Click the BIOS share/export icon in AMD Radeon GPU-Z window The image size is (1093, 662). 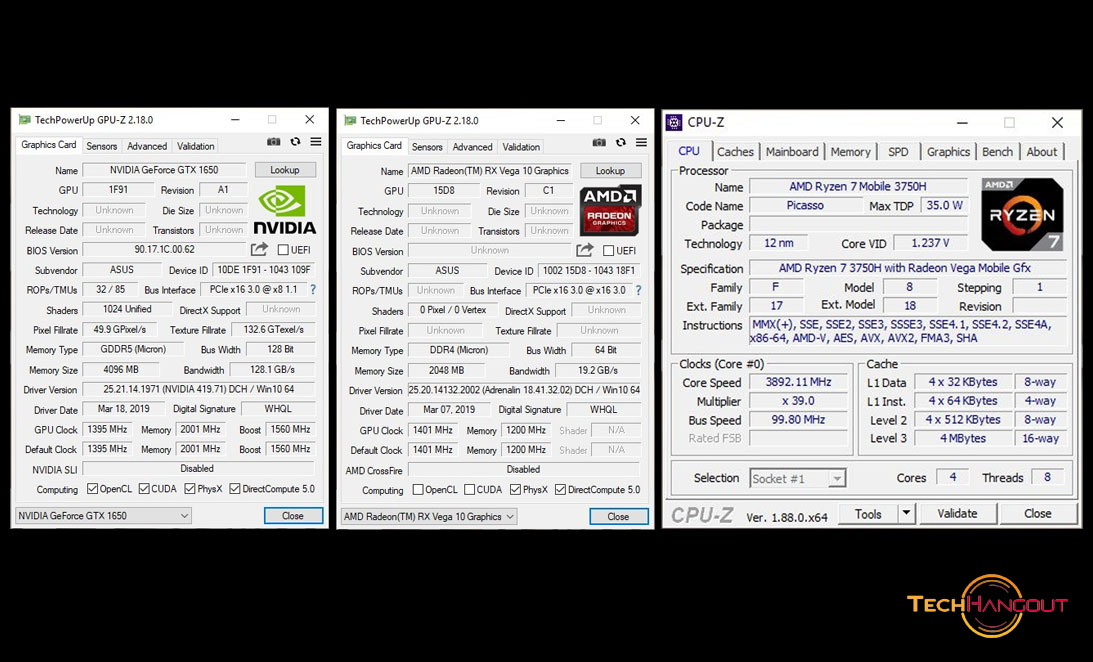pyautogui.click(x=585, y=249)
